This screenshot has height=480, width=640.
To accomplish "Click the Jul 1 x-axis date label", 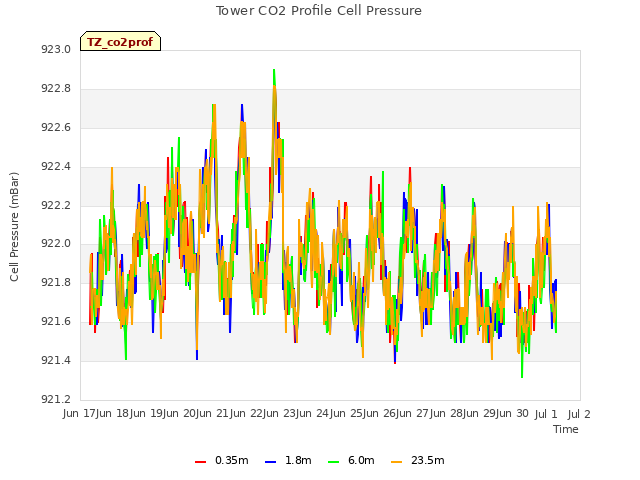I will coord(546,414).
